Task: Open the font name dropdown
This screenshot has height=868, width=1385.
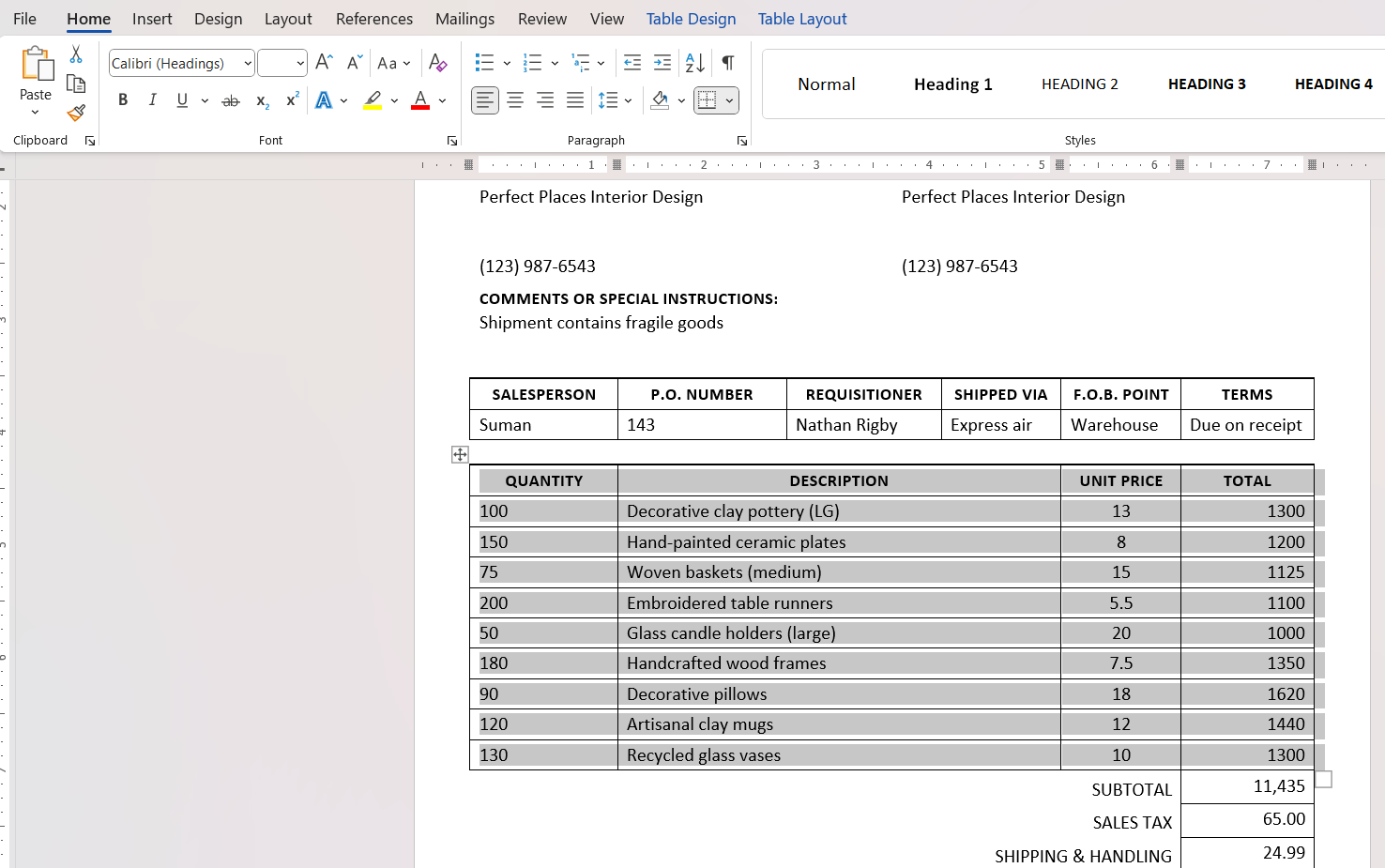Action: 248,64
